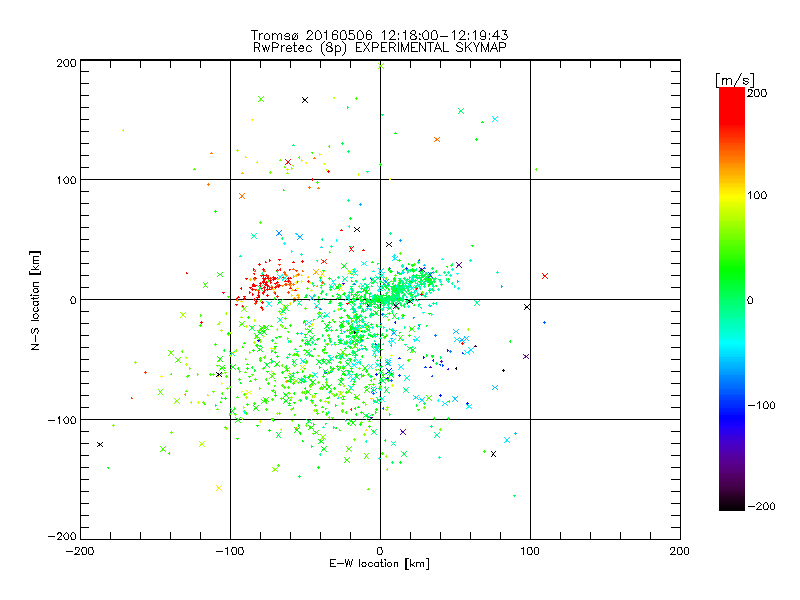
Task: Click the red top section of the colorbar
Action: (732, 107)
